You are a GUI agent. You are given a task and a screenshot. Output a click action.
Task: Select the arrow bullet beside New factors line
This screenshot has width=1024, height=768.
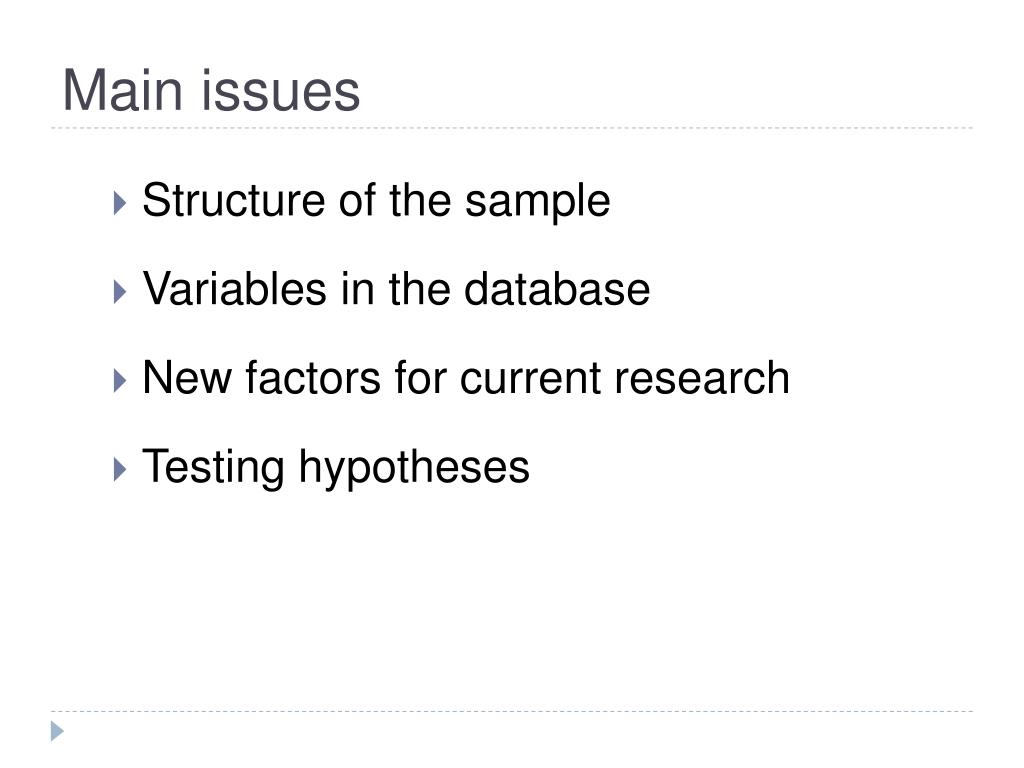tap(120, 381)
